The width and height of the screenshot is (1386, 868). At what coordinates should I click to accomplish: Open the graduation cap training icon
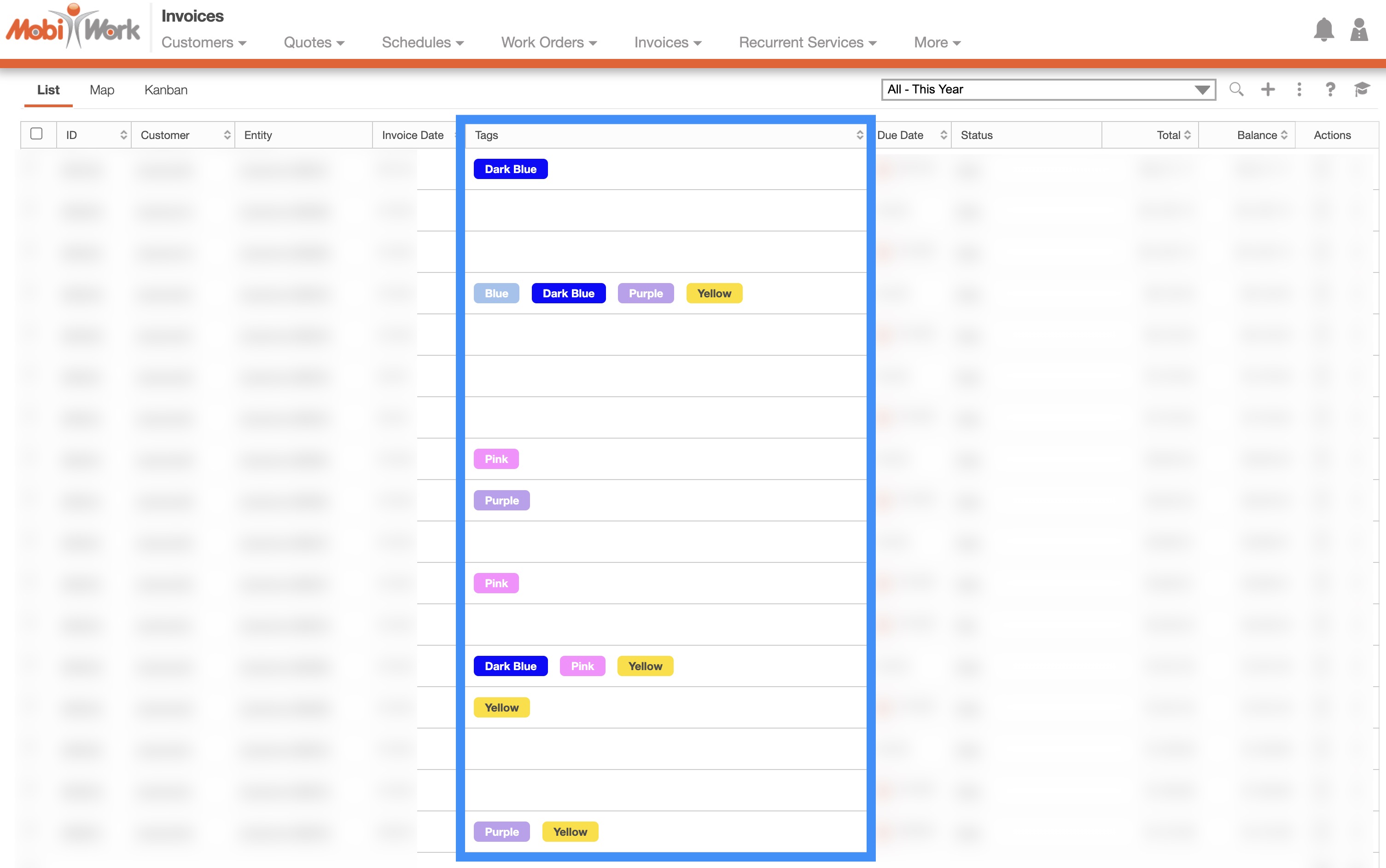point(1361,90)
